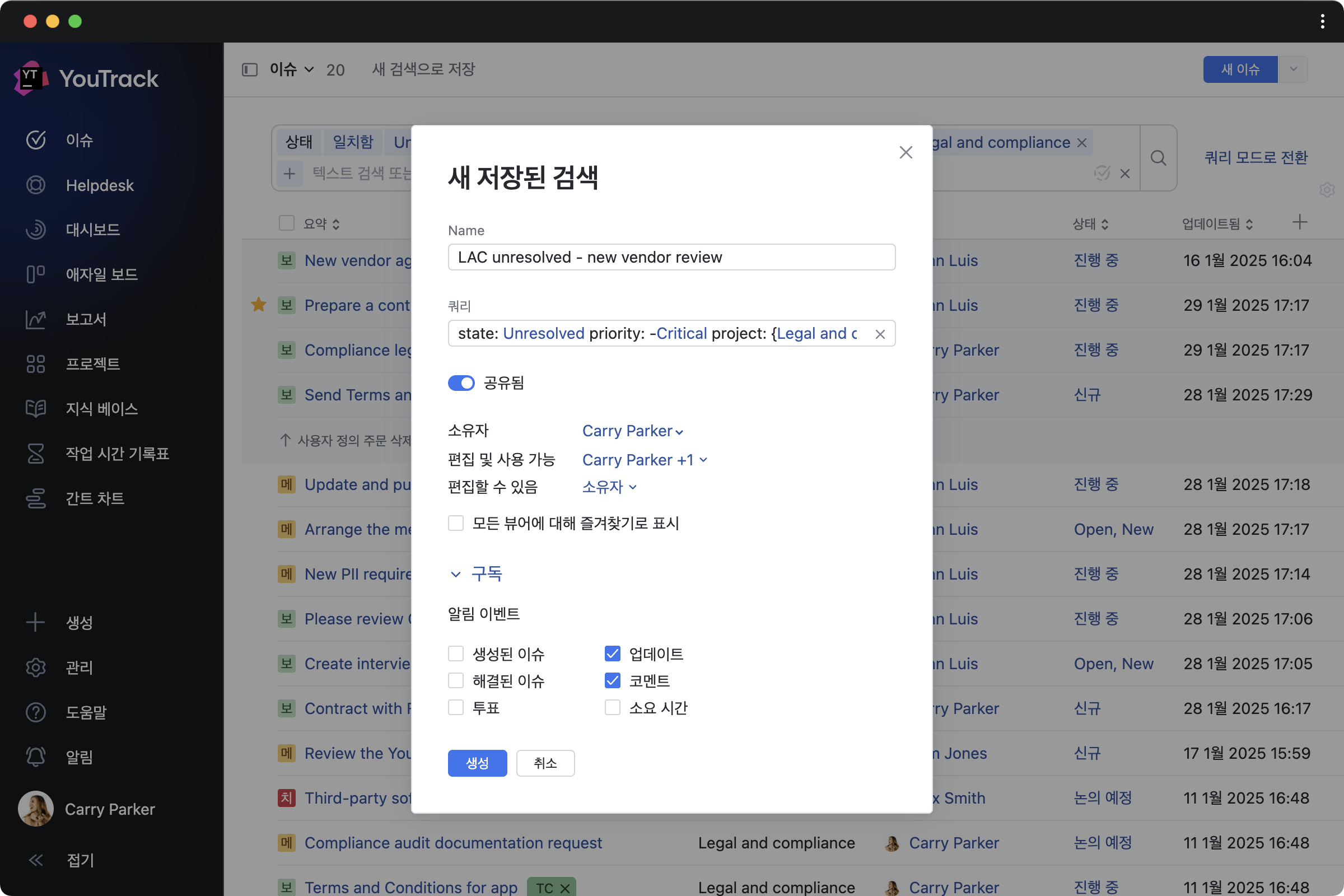
Task: Open the 프로젝트 (Projects) section
Action: click(93, 364)
